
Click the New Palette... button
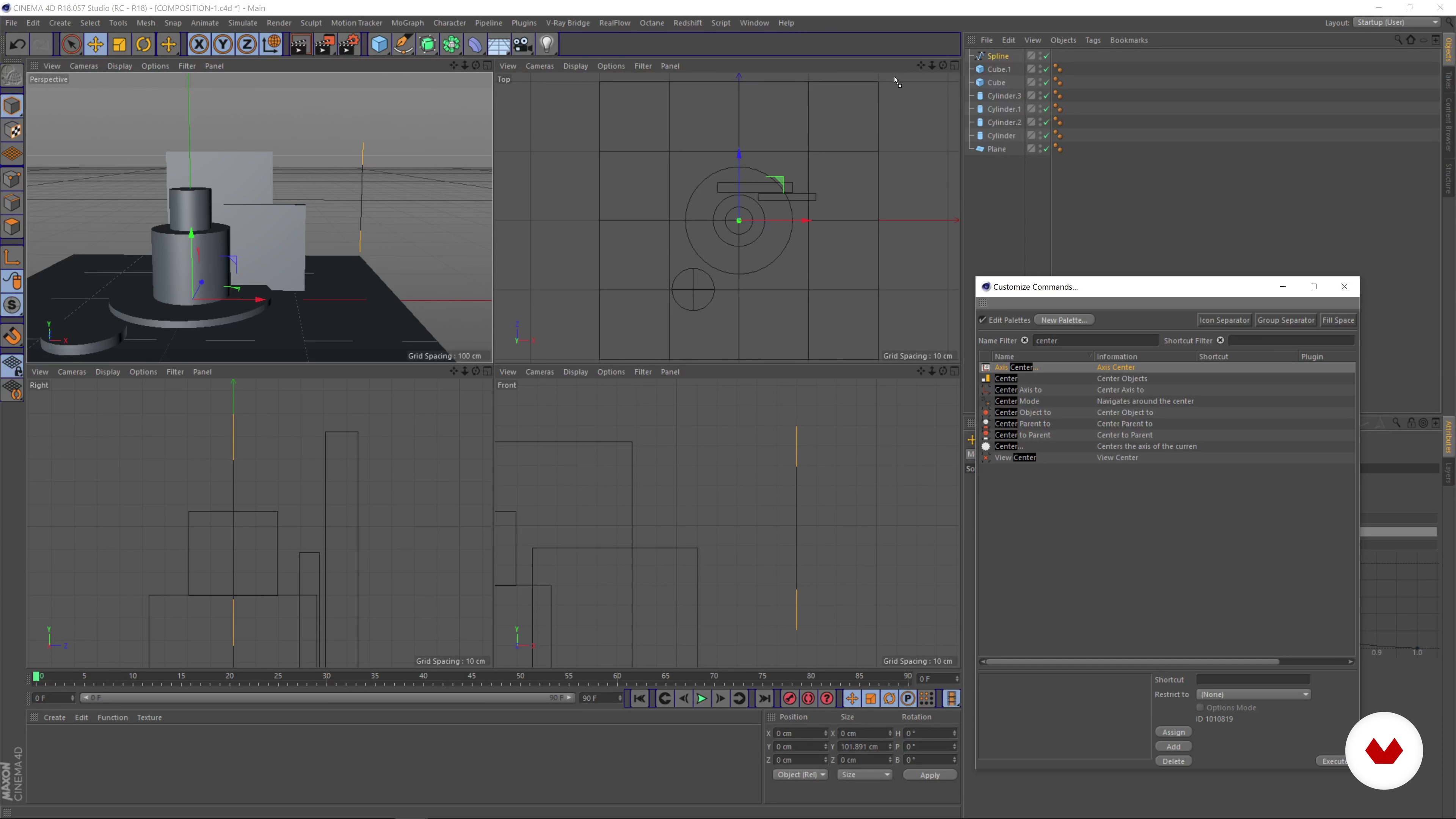[1064, 320]
